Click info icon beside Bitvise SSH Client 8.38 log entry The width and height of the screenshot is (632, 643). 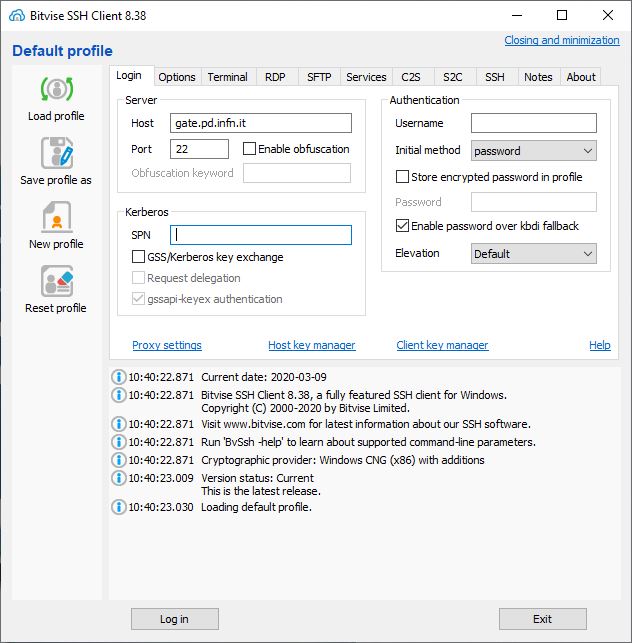(x=119, y=395)
